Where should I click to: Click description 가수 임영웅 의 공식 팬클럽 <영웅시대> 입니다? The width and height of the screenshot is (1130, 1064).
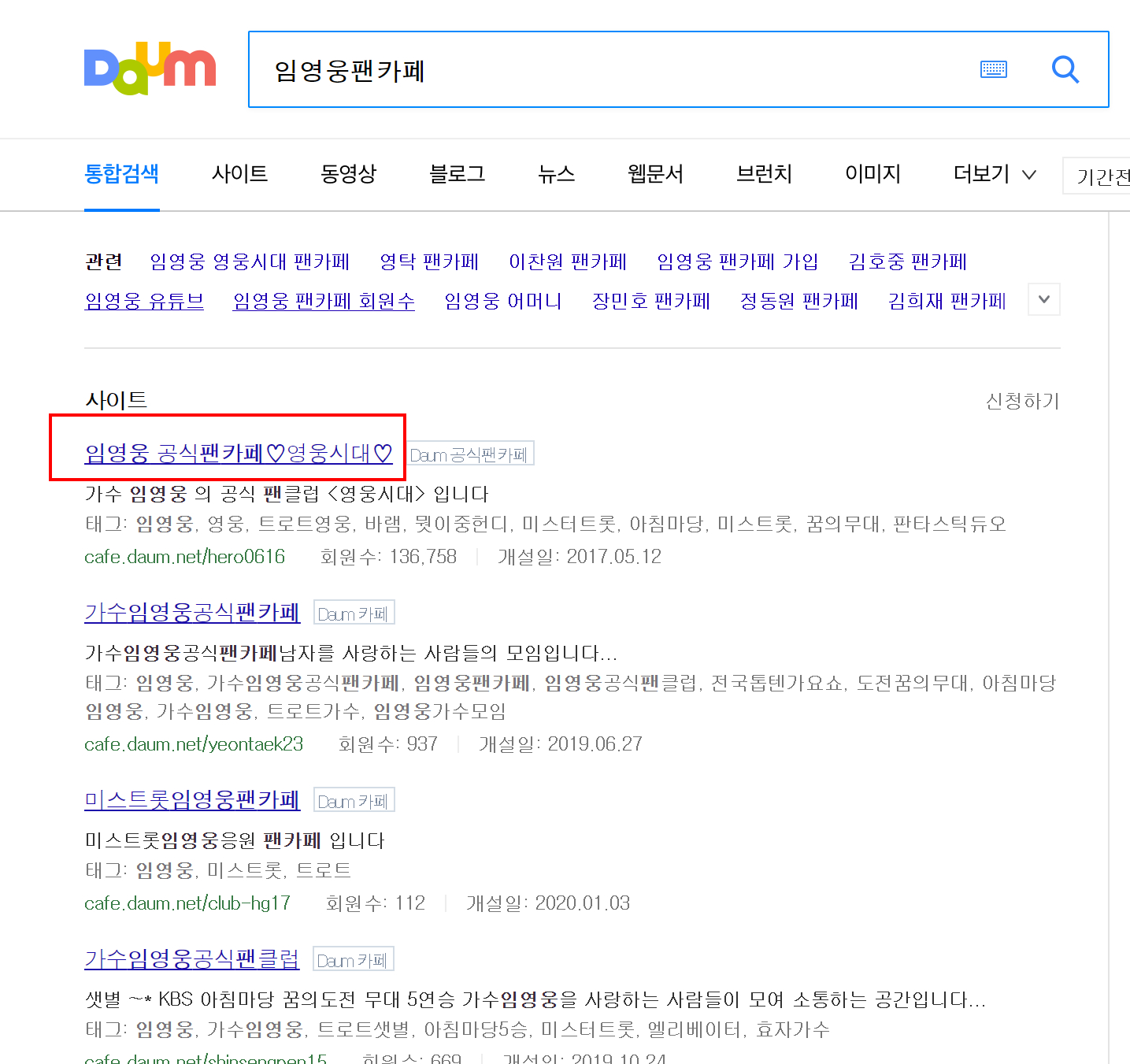pos(287,494)
